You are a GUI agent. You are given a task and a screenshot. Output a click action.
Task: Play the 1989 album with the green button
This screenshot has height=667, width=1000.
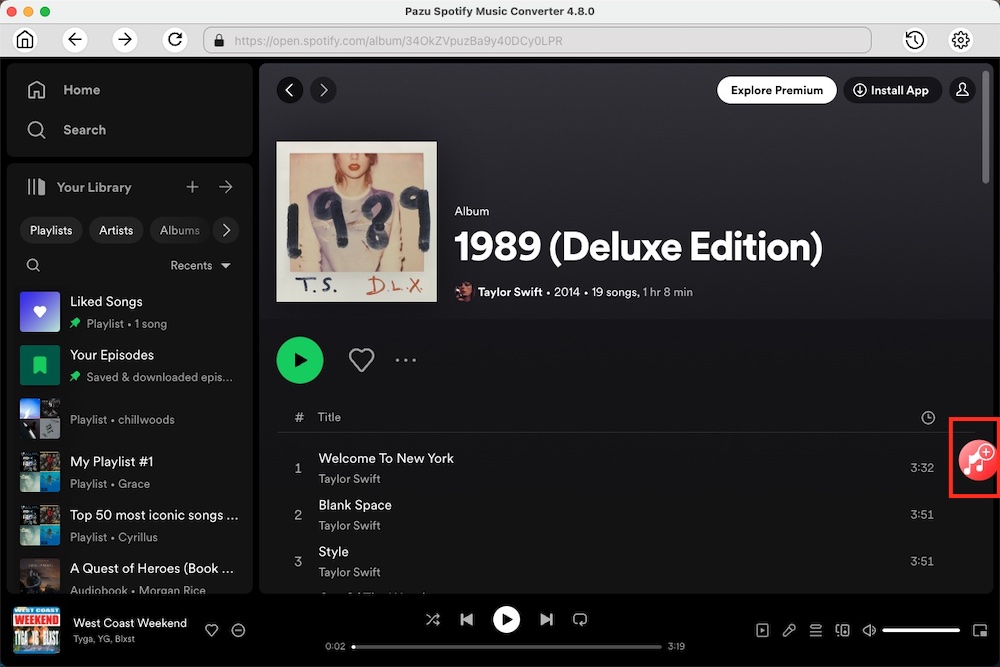300,360
